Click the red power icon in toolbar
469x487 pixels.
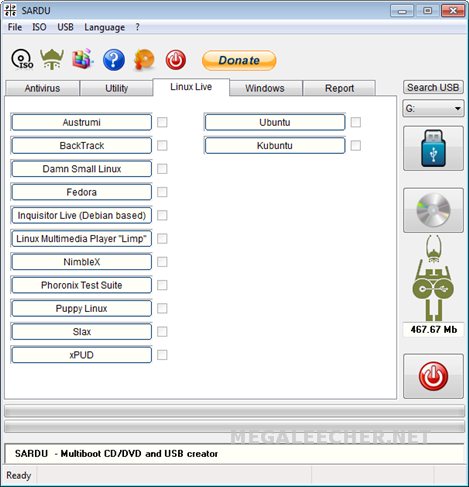point(176,60)
